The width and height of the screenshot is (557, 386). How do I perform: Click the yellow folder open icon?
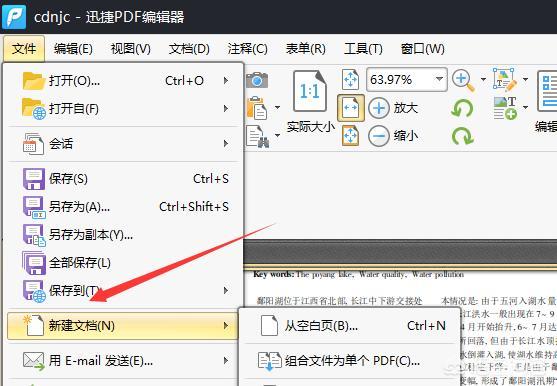(x=33, y=81)
